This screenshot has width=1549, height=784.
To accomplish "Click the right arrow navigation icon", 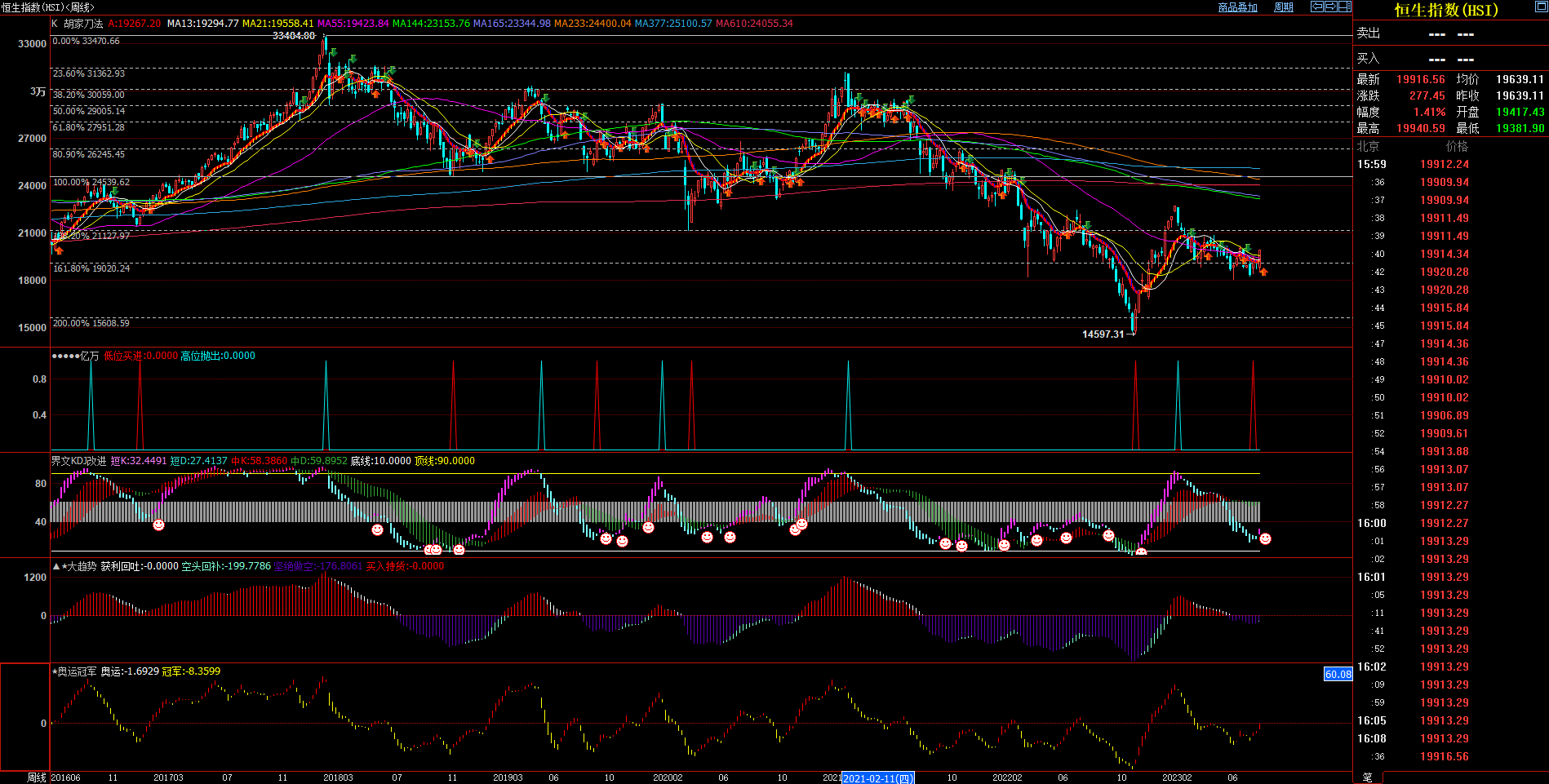I will tap(1331, 7).
